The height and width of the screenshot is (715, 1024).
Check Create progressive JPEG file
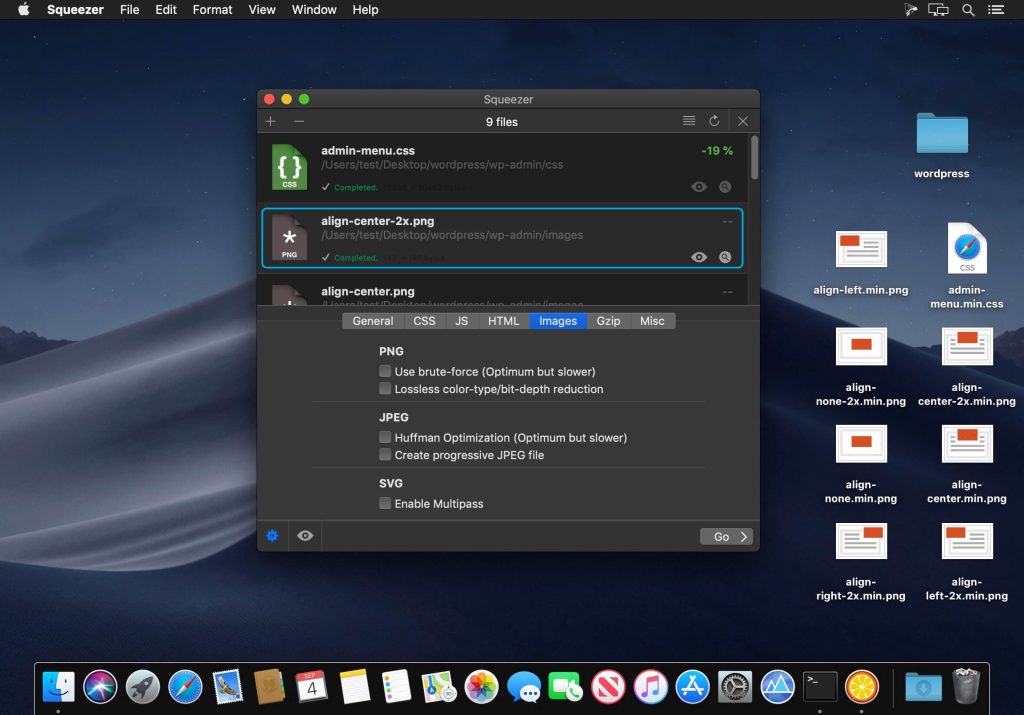[x=385, y=455]
